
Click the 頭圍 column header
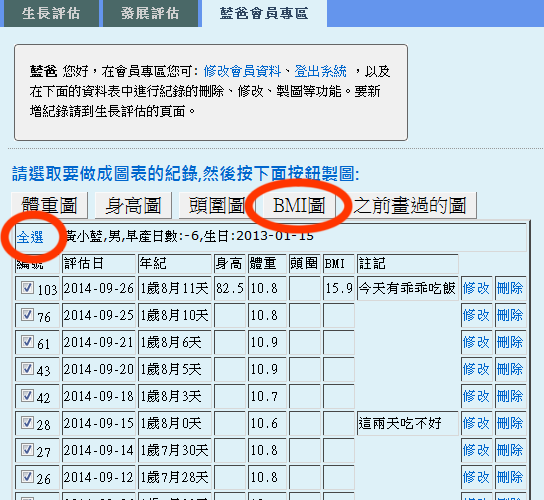[x=304, y=263]
